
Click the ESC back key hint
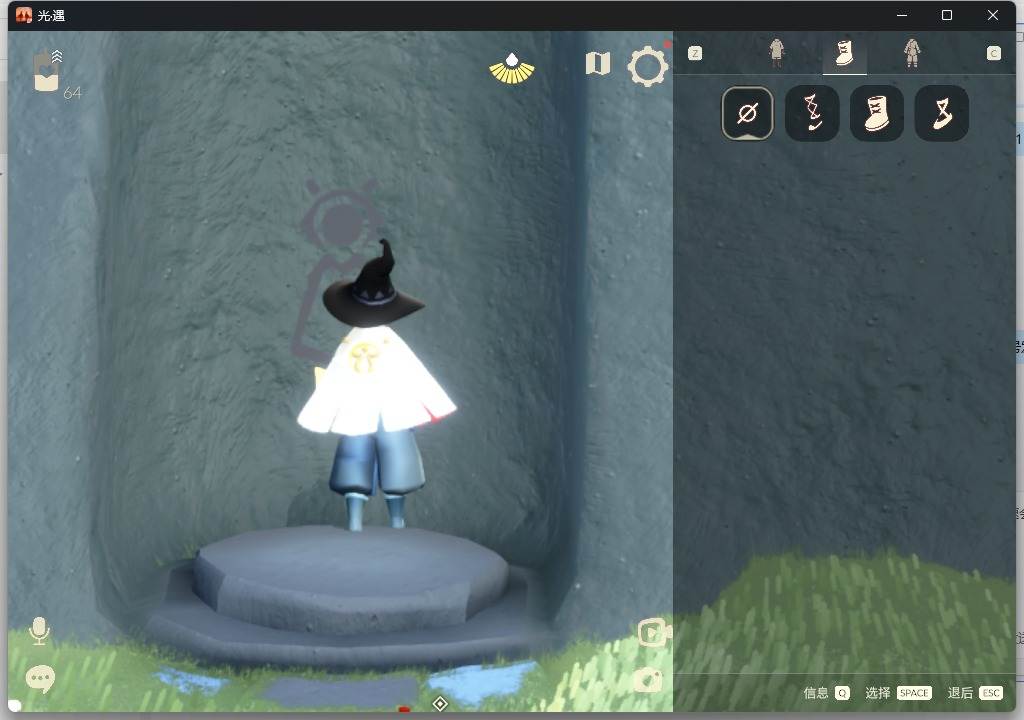click(x=991, y=693)
